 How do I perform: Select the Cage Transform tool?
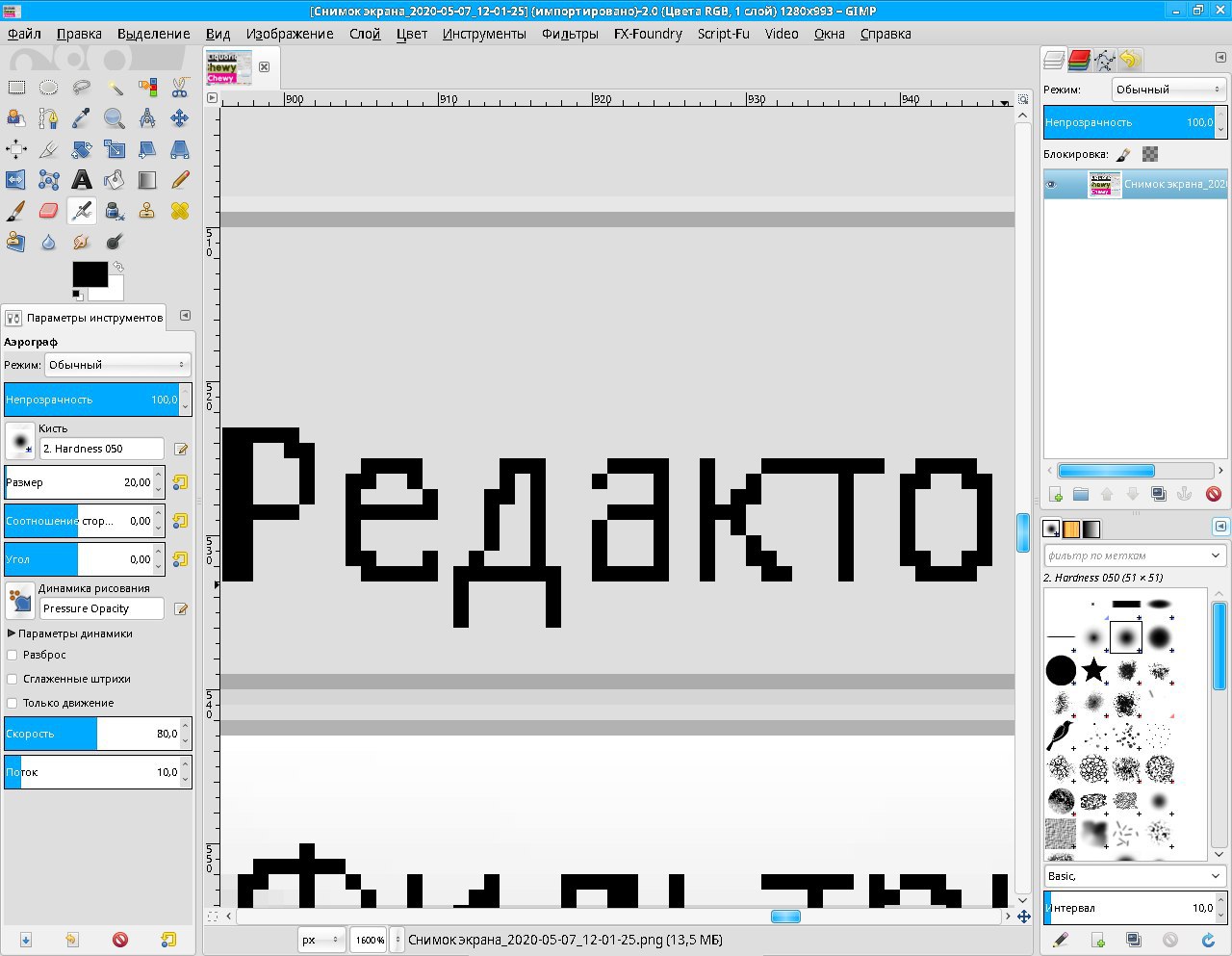tap(49, 180)
